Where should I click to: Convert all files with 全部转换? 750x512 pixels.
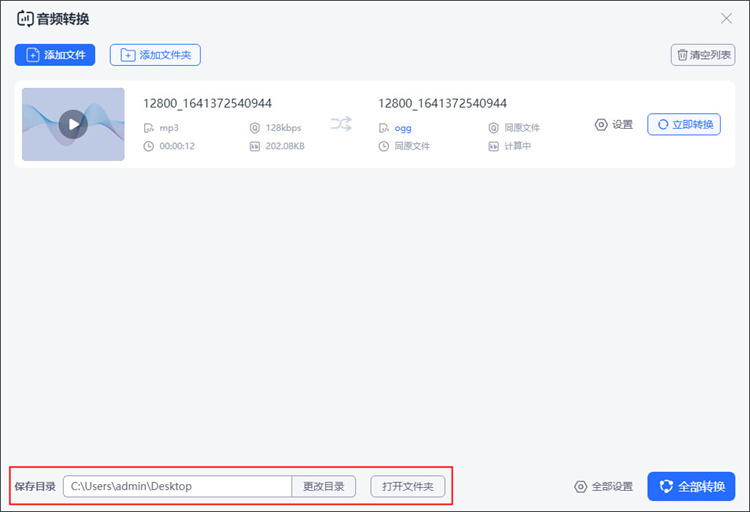tap(691, 487)
